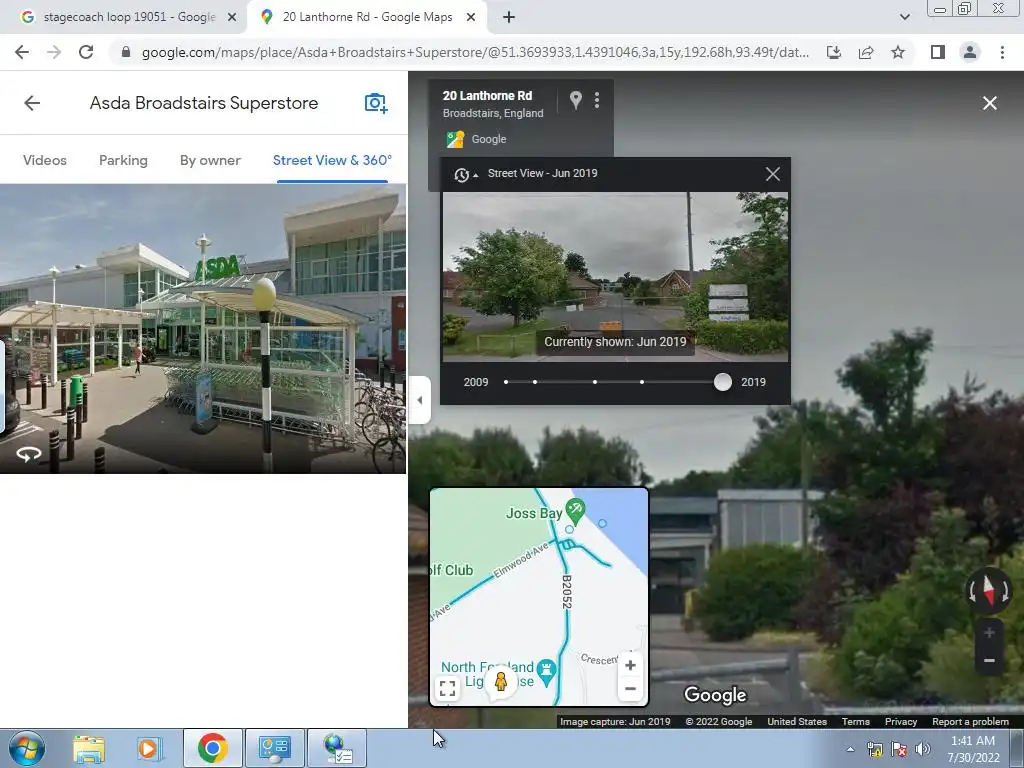
Task: Zoom in Street View with plus button
Action: pos(989,633)
